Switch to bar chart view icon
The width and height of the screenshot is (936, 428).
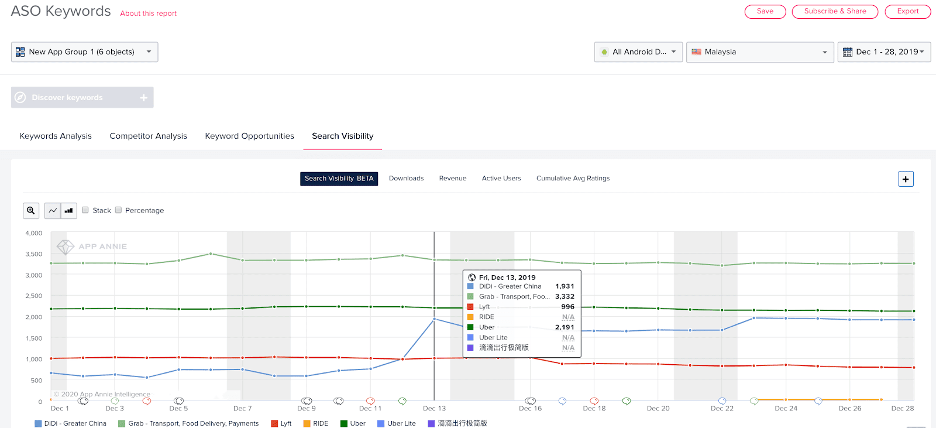tap(69, 210)
